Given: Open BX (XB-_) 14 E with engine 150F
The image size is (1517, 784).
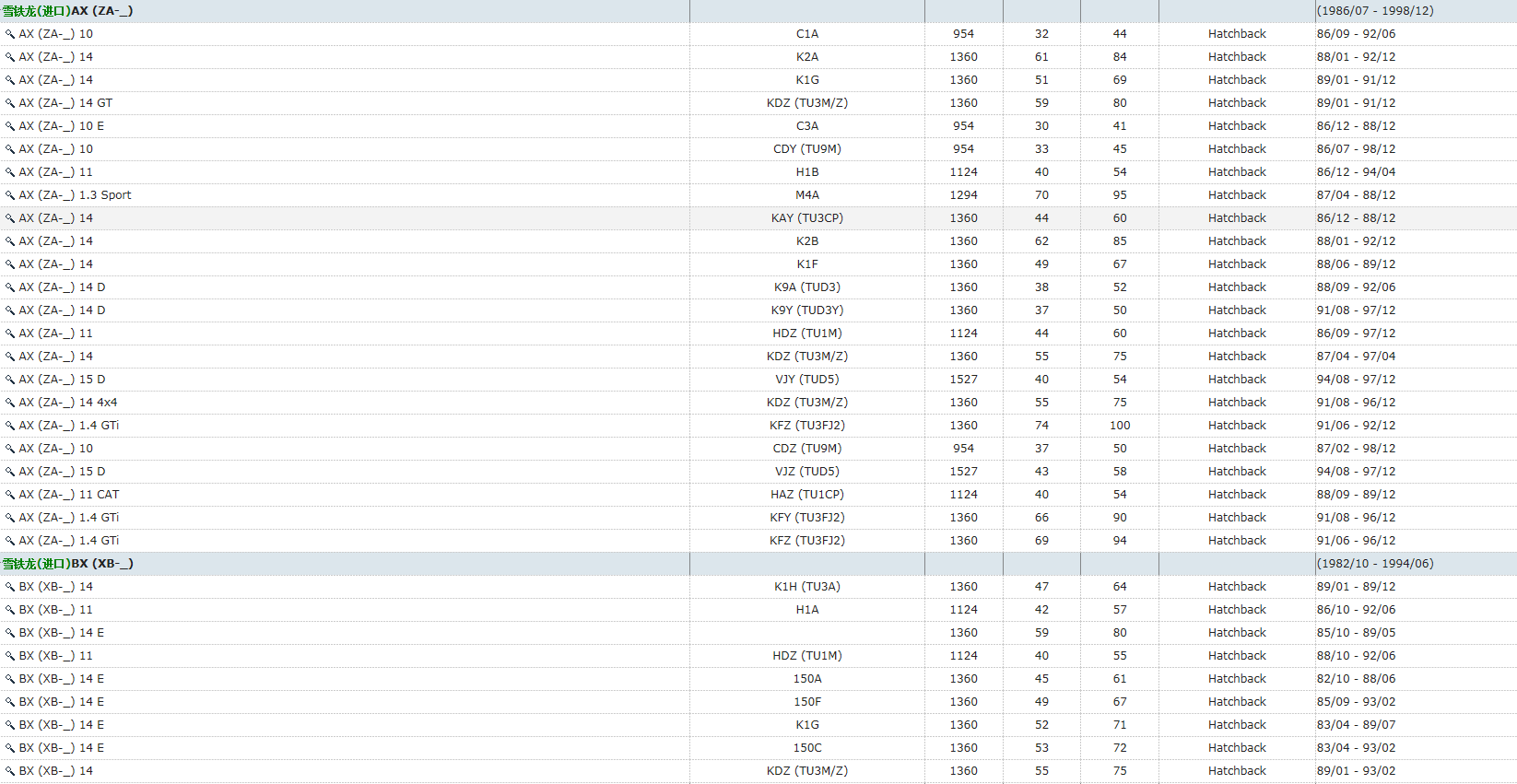Looking at the screenshot, I should click(62, 702).
